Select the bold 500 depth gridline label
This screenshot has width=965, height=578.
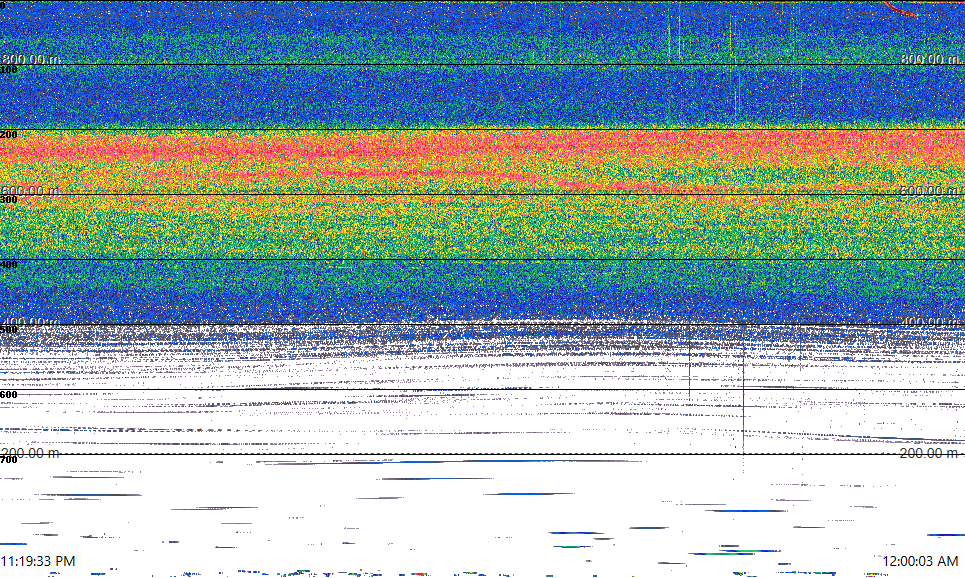point(9,330)
